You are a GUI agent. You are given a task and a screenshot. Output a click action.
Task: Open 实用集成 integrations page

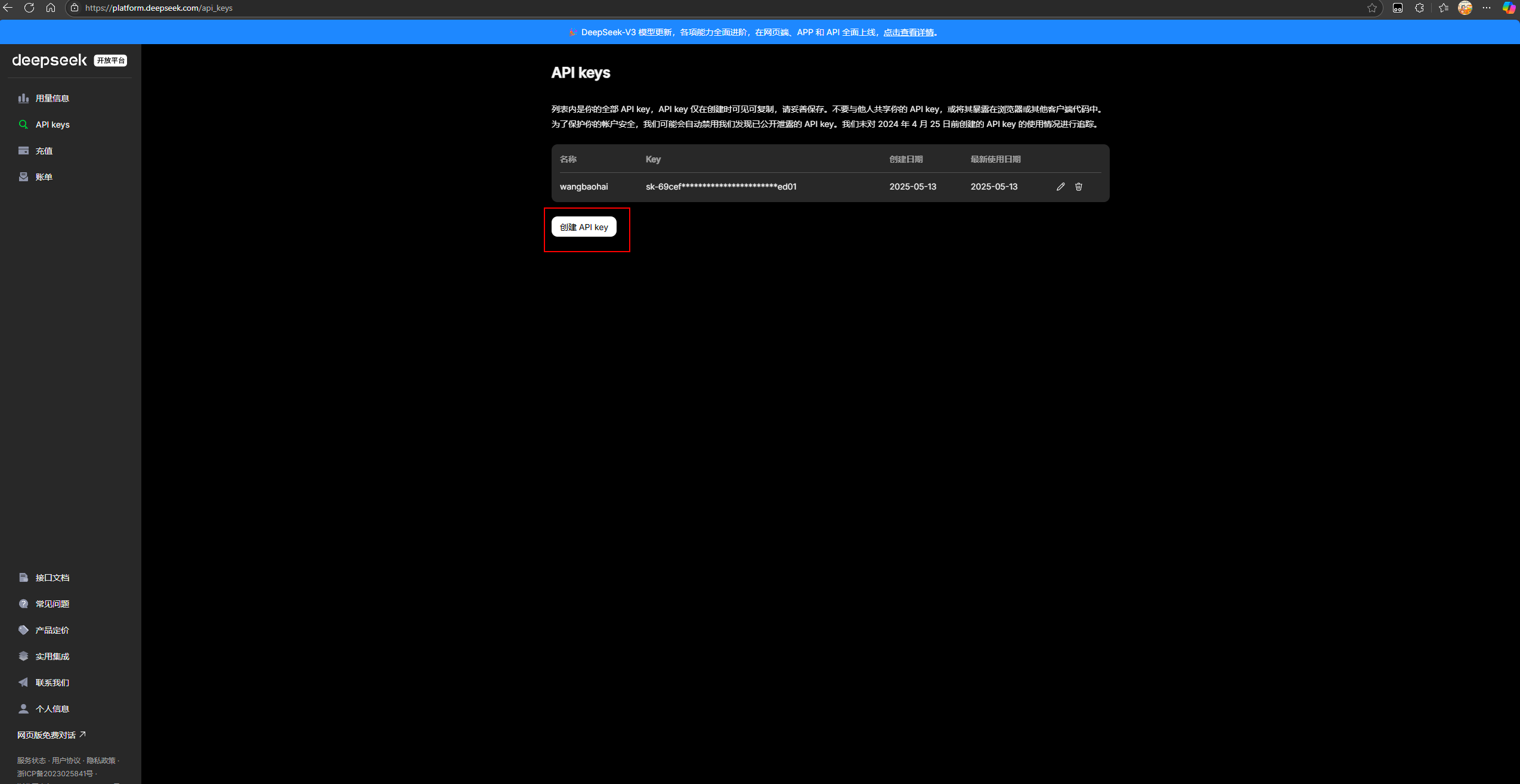pyautogui.click(x=52, y=656)
